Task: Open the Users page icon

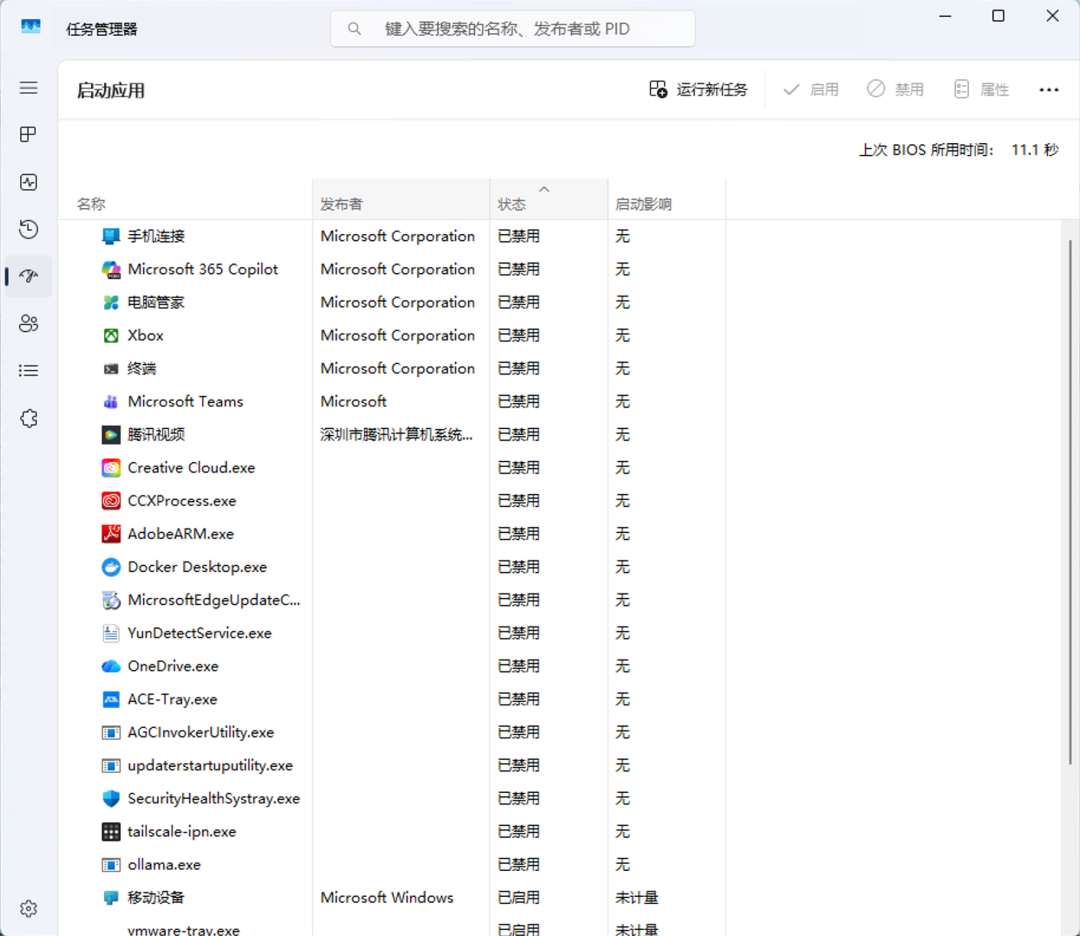Action: 28,324
